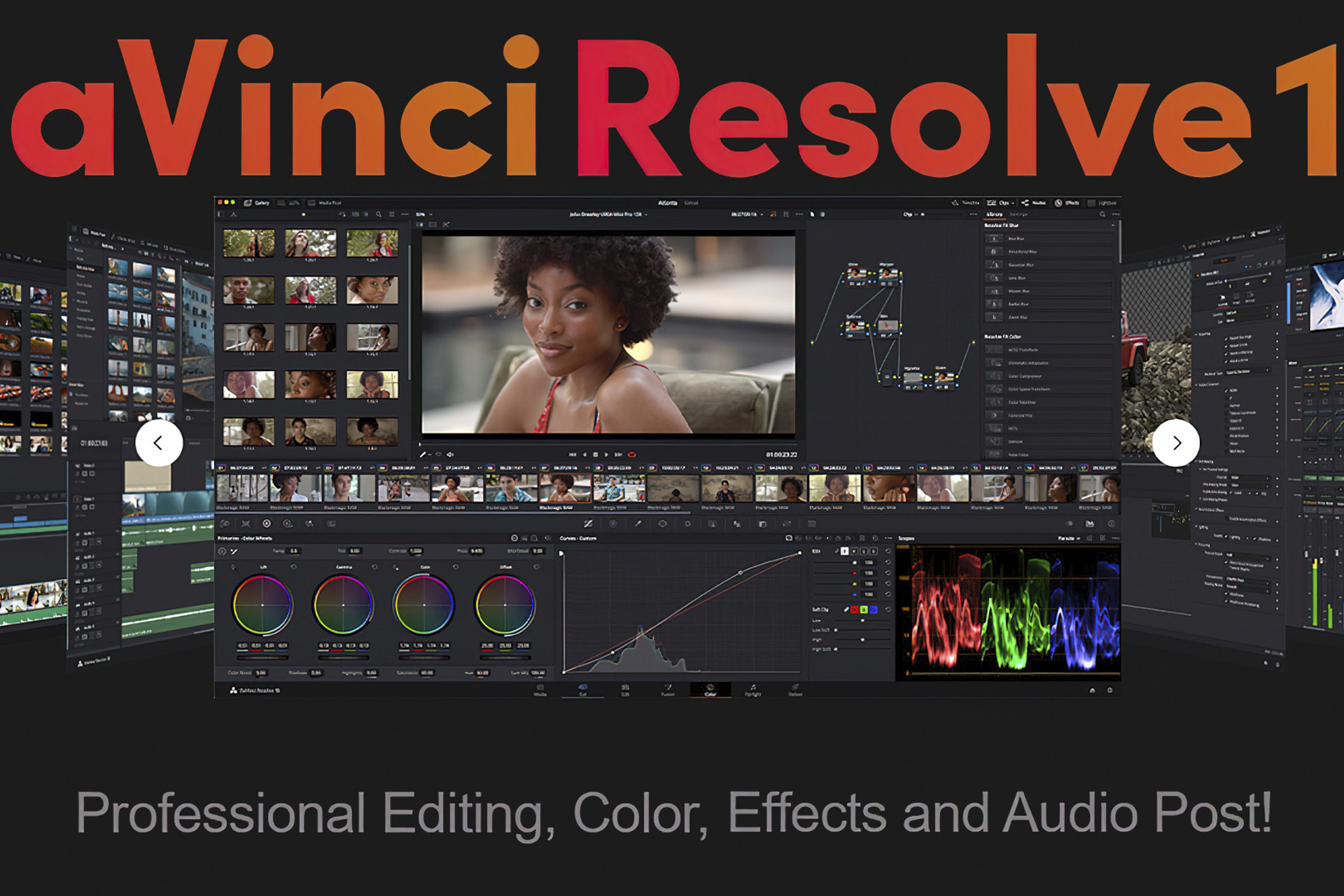This screenshot has height=896, width=1344.
Task: Open the viewer zoom dropdown
Action: click(x=424, y=214)
